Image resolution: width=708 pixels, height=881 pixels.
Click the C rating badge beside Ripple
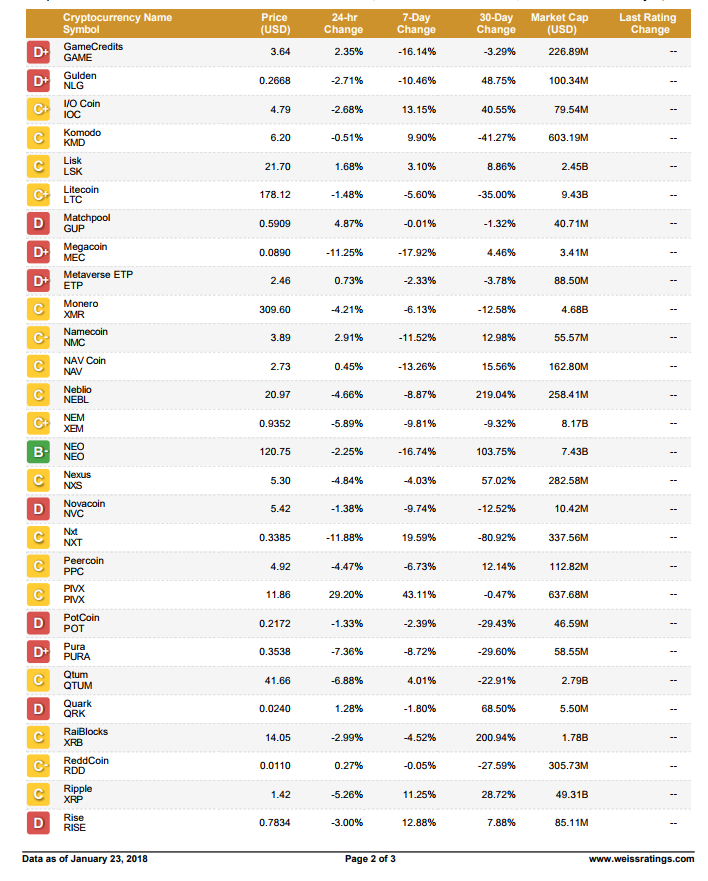tap(38, 794)
